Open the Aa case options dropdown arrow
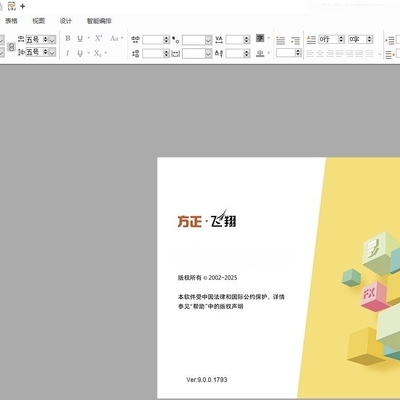The height and width of the screenshot is (400, 400). coord(122,38)
